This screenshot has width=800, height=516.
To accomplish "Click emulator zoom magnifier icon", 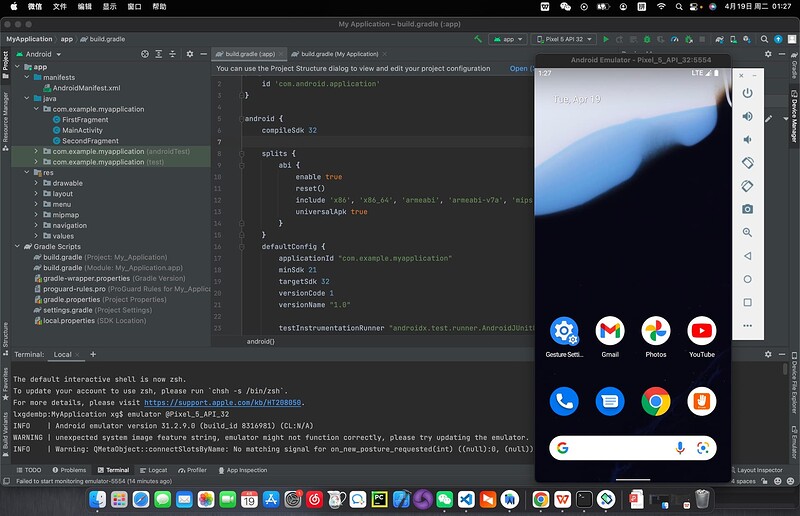I will point(747,232).
